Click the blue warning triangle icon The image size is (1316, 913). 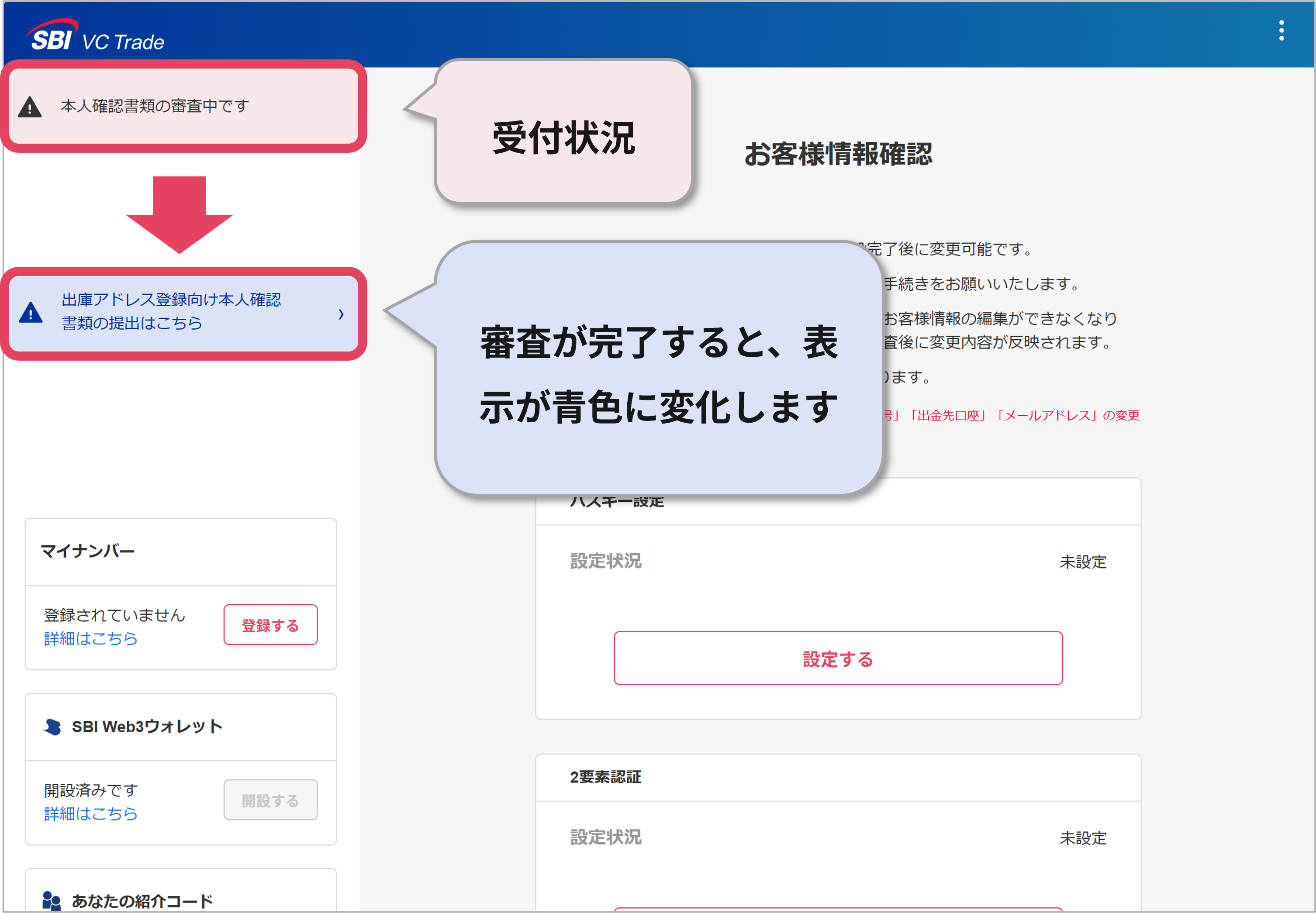click(x=31, y=312)
